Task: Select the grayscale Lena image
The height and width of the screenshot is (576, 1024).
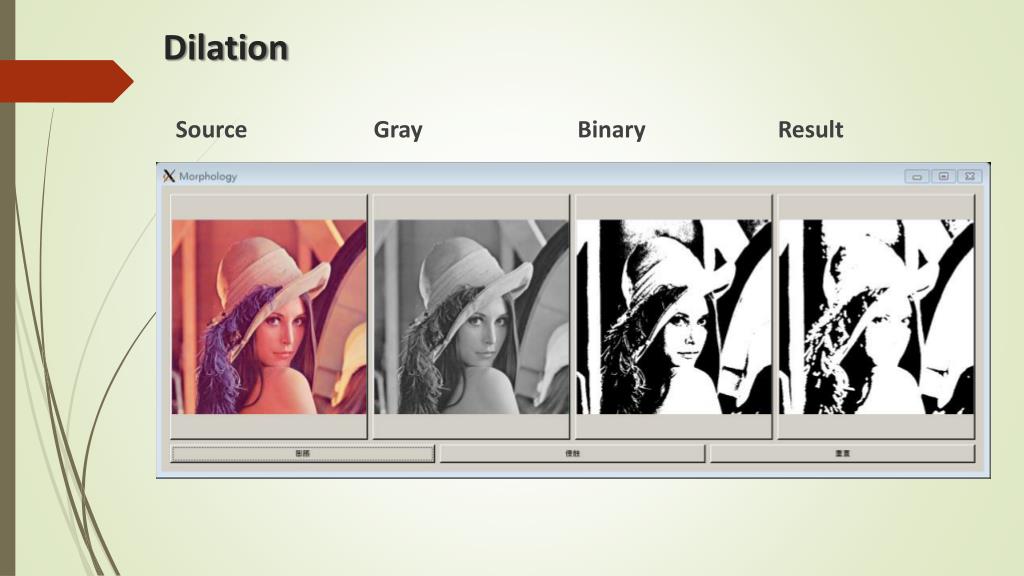Action: point(472,317)
